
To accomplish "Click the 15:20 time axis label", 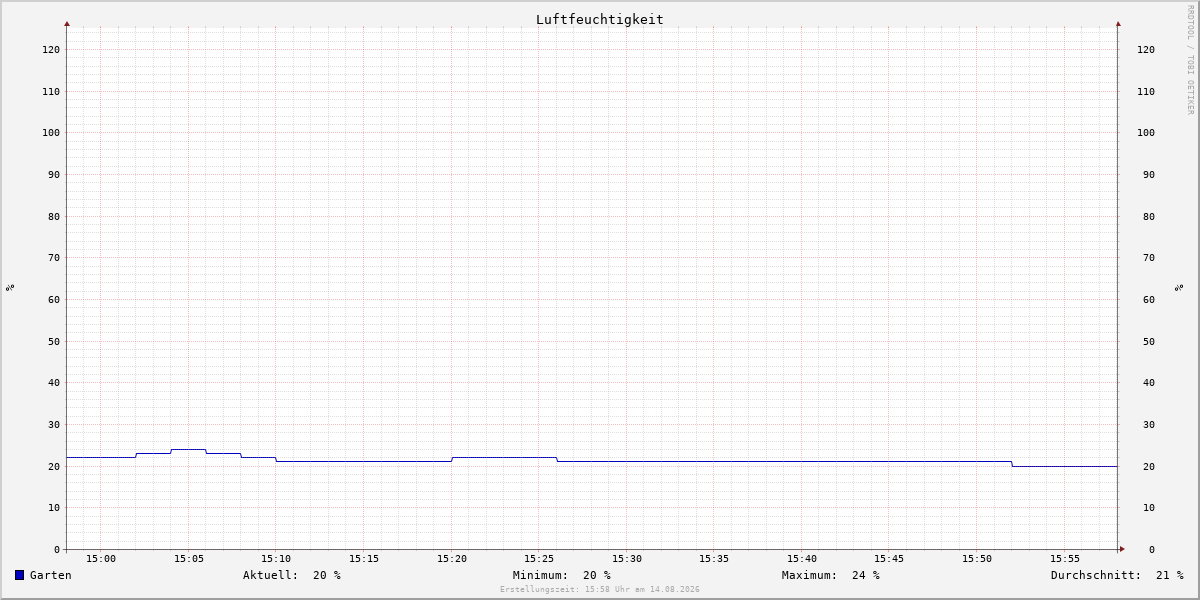I will tap(452, 559).
